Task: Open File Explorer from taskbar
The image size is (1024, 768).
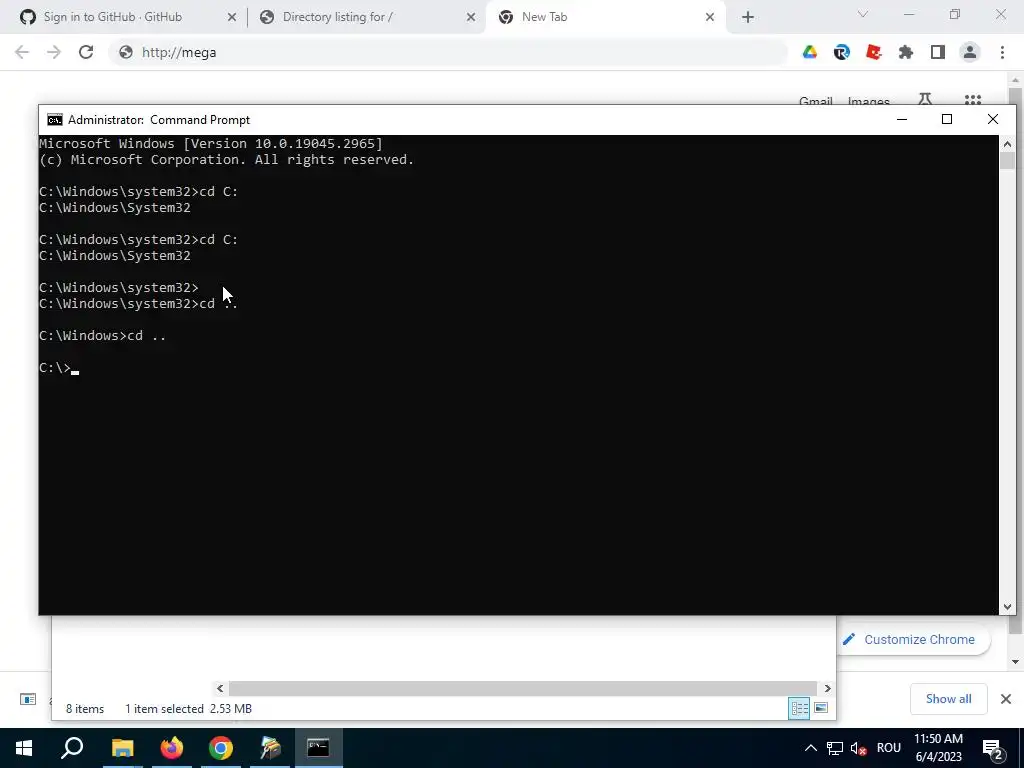Action: coord(122,748)
